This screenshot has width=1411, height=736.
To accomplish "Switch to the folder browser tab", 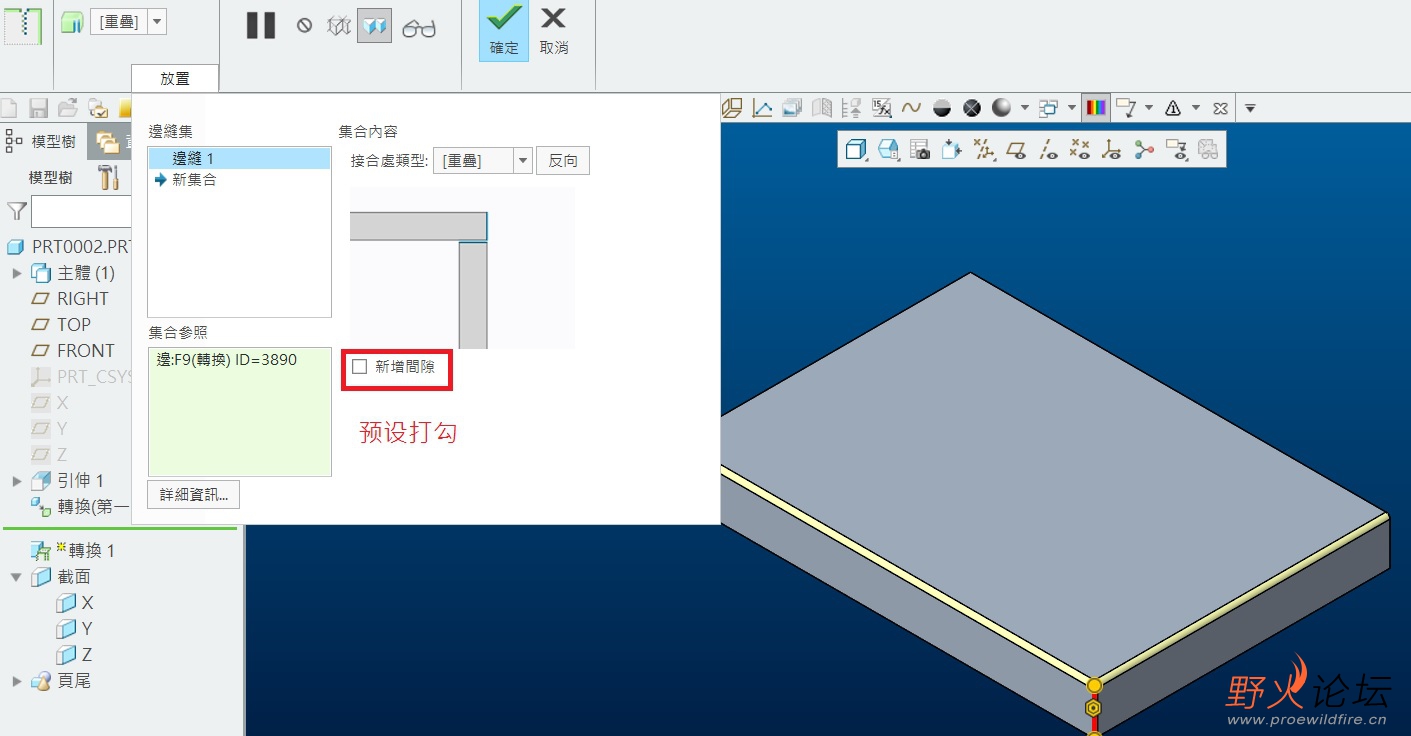I will click(109, 143).
